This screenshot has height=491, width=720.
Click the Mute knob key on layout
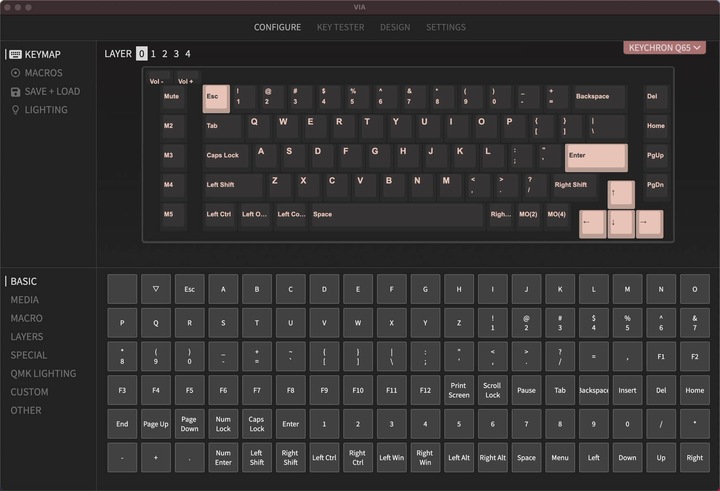(173, 98)
